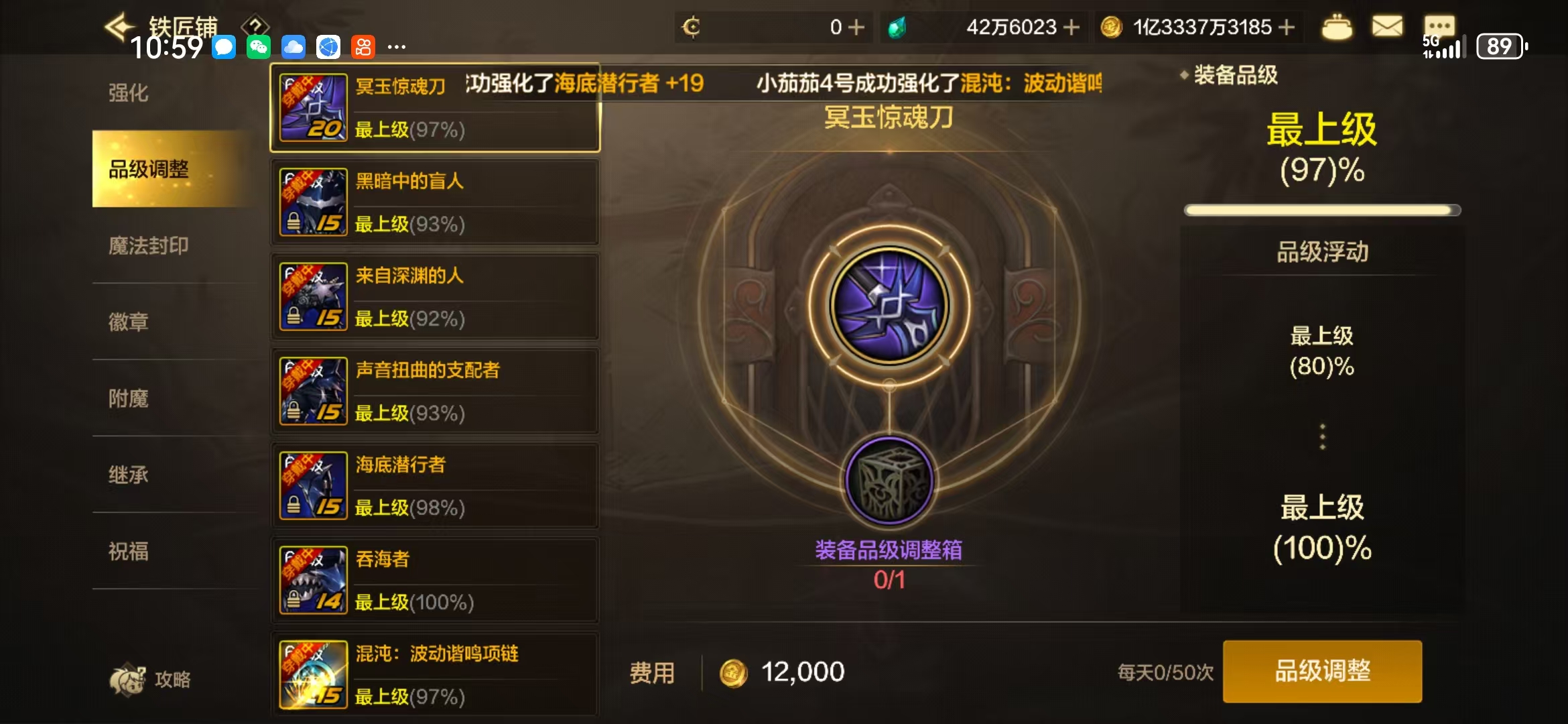Image resolution: width=1568 pixels, height=724 pixels.
Task: Open the mail envelope icon
Action: pos(1387,27)
